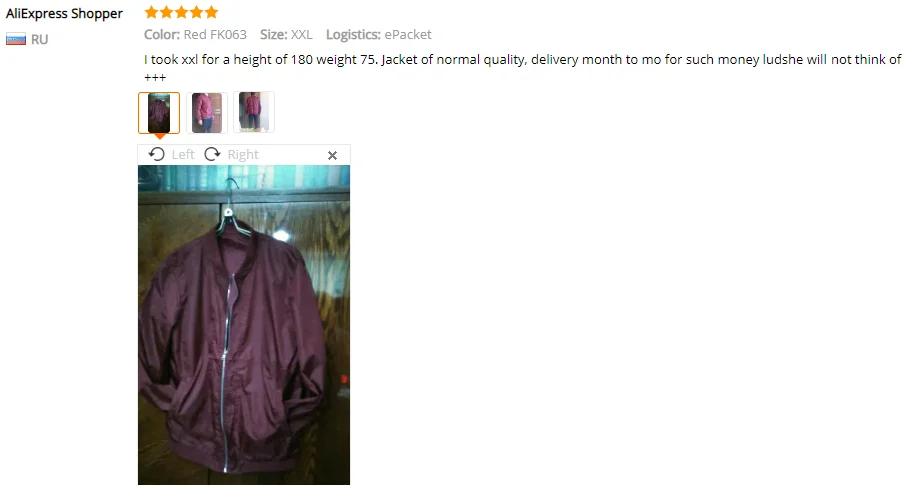Click the RU country label

point(39,39)
